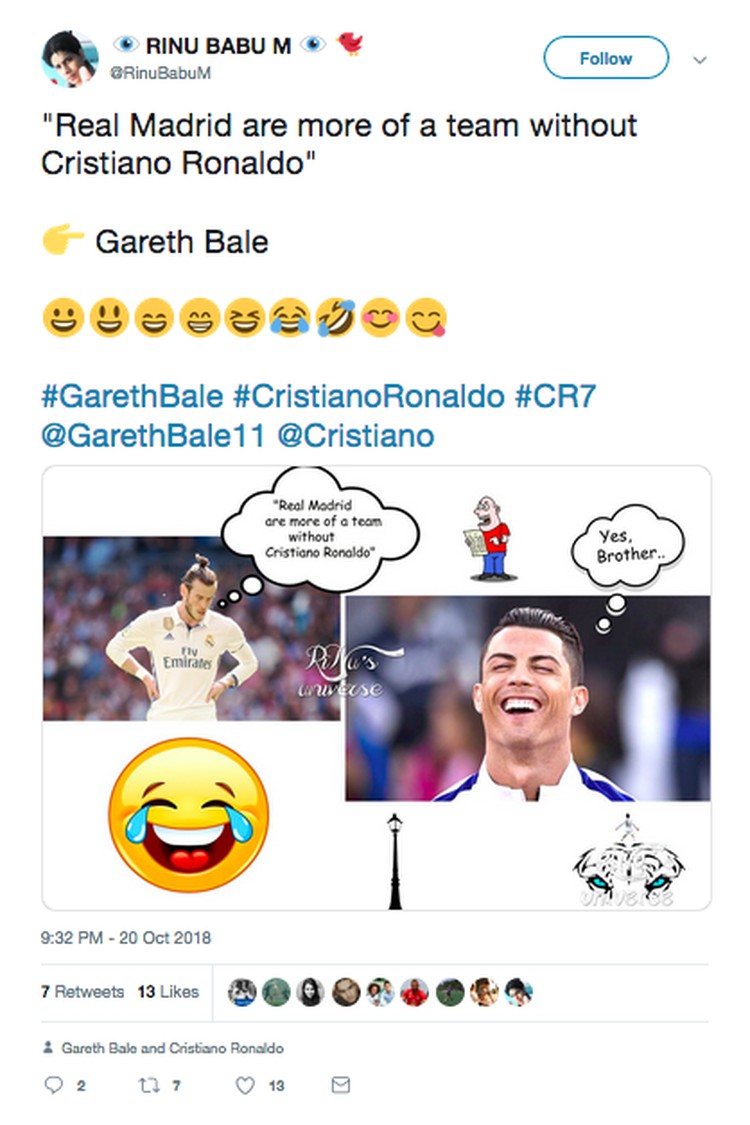Click the reply speech bubble icon
Image resolution: width=750 pixels, height=1125 pixels.
[54, 1085]
